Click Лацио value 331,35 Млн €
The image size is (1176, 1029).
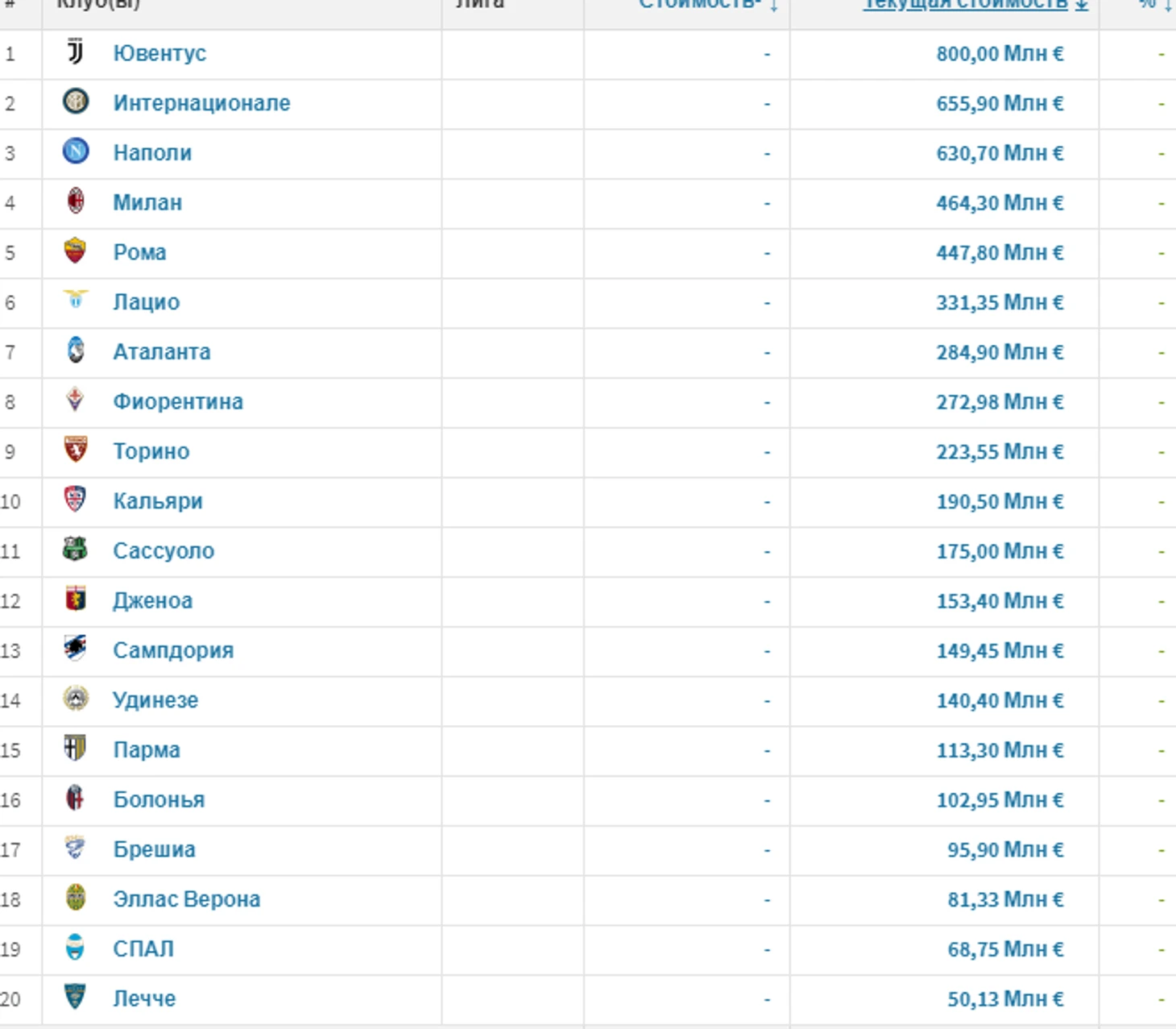pos(1000,302)
